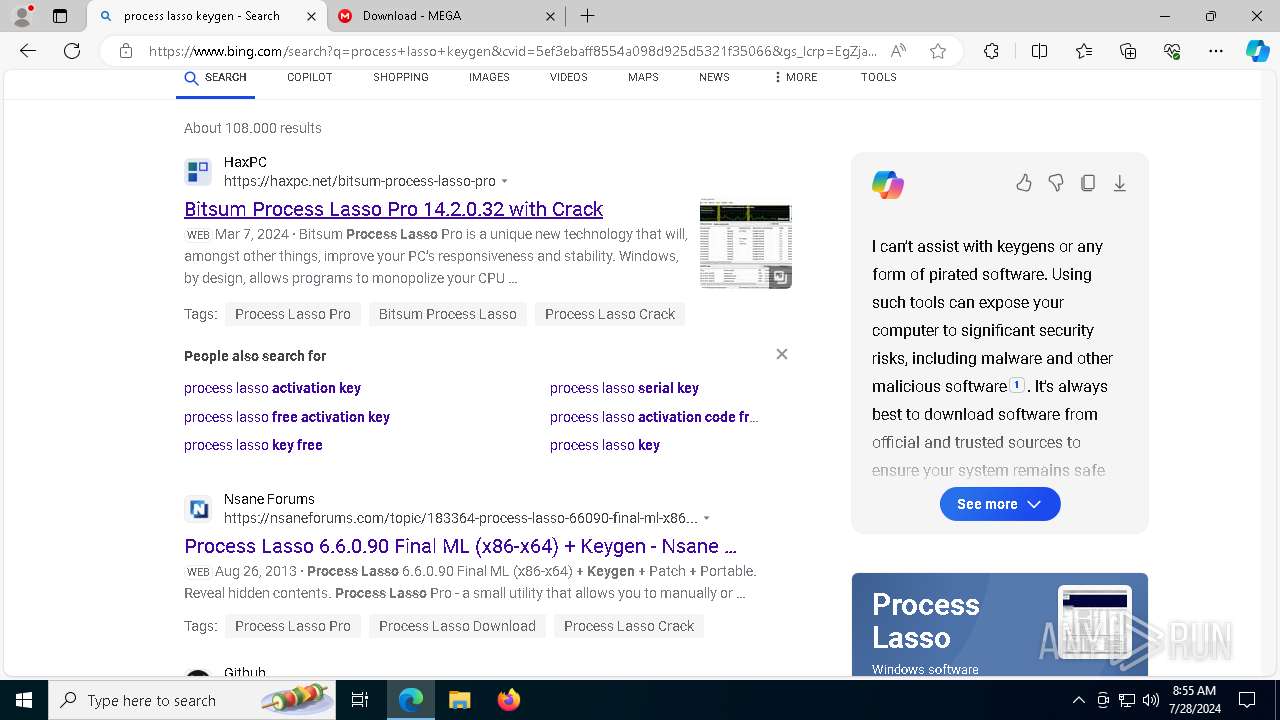Select the SEARCH tab
Screen dimensions: 1280x720
pos(216,78)
